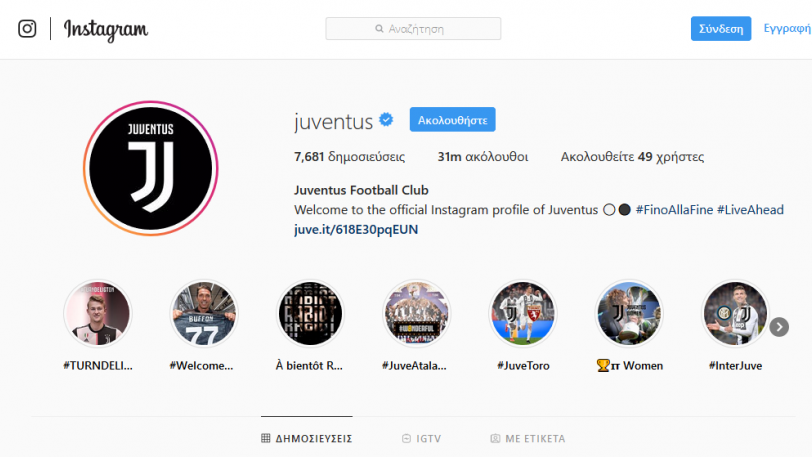Click the Ακολουθήστε follow button
The width and height of the screenshot is (812, 457).
point(453,120)
